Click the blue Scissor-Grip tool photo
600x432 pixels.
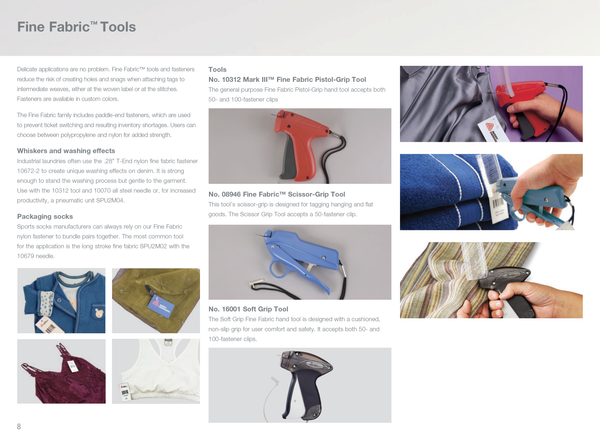click(x=300, y=262)
